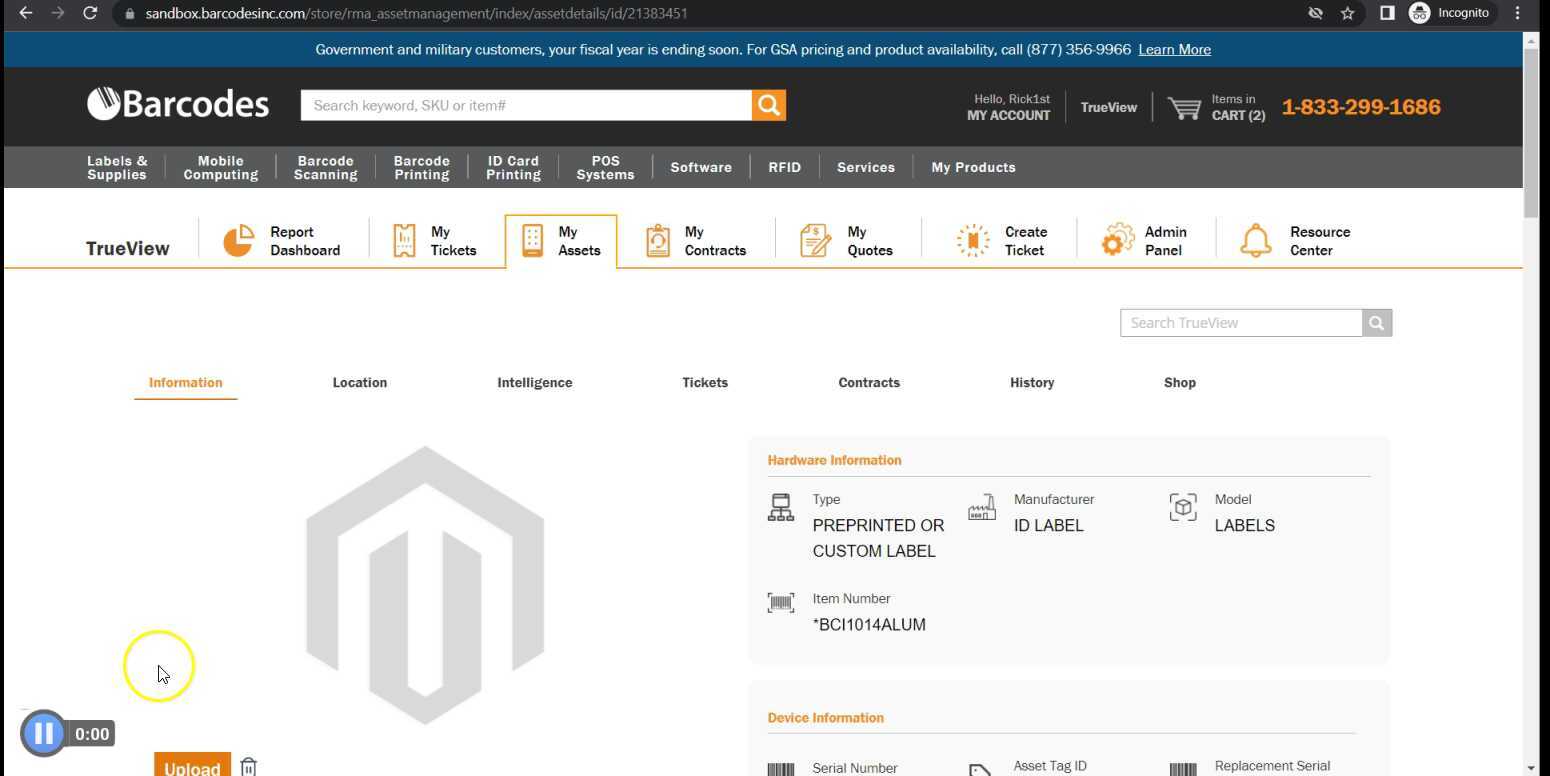Viewport: 1550px width, 776px height.
Task: Delete image with the trash icon
Action: pyautogui.click(x=248, y=766)
